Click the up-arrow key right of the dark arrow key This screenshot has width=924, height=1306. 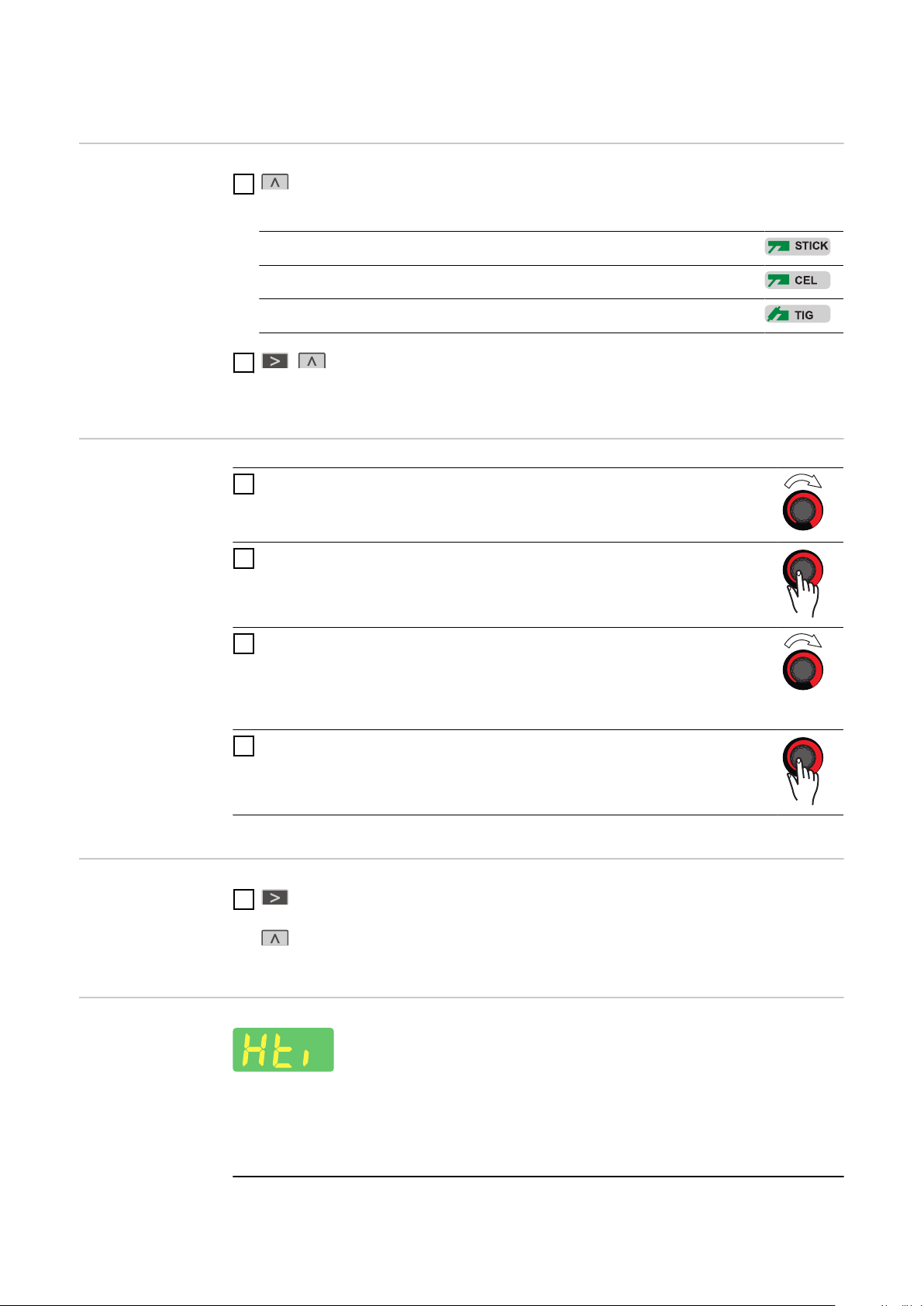pos(312,360)
